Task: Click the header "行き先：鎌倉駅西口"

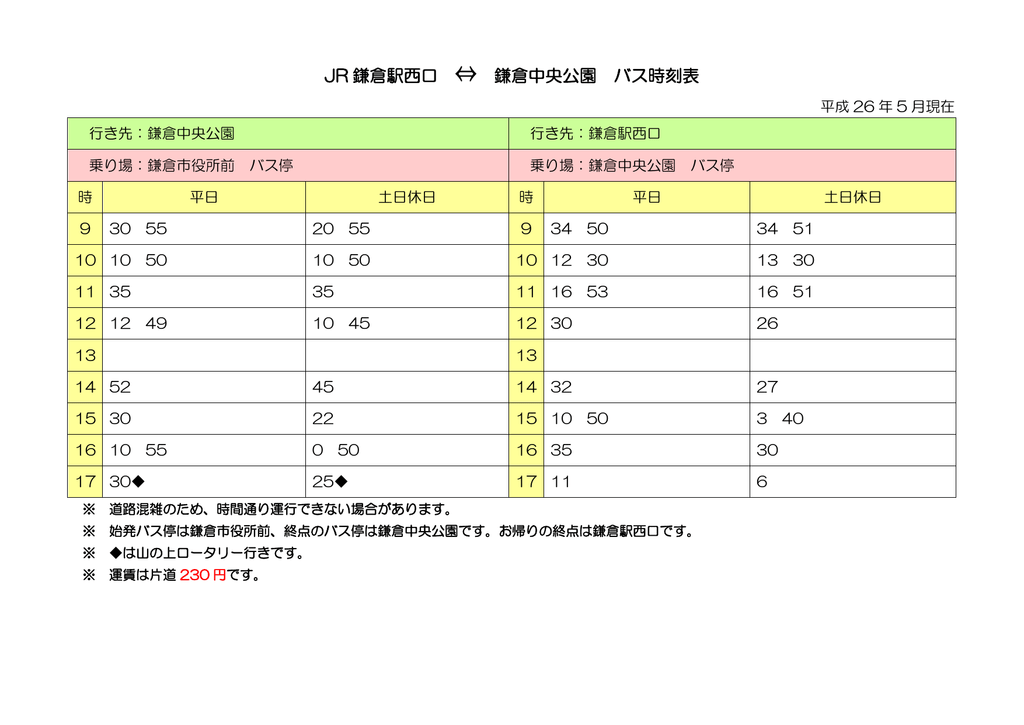Action: click(732, 134)
